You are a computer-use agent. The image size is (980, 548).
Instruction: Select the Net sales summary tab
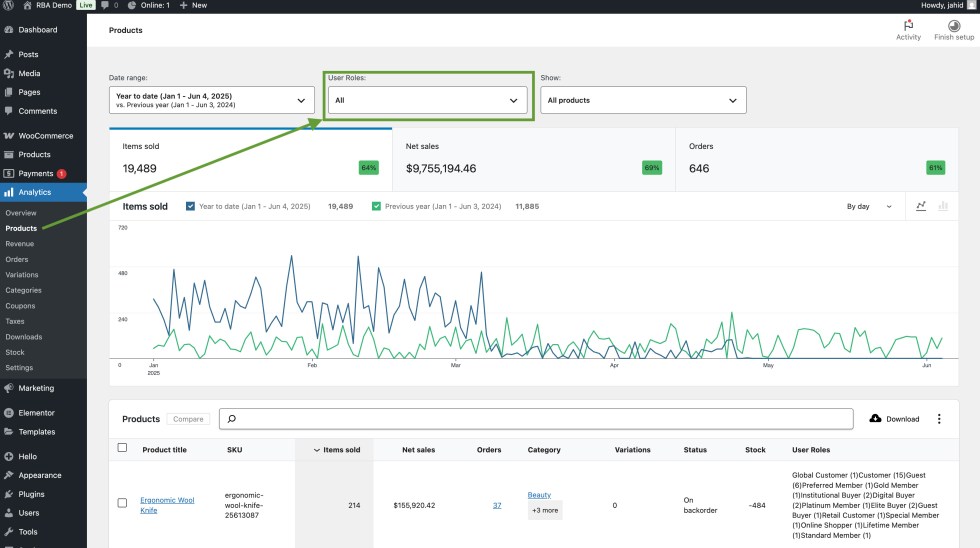coord(533,158)
